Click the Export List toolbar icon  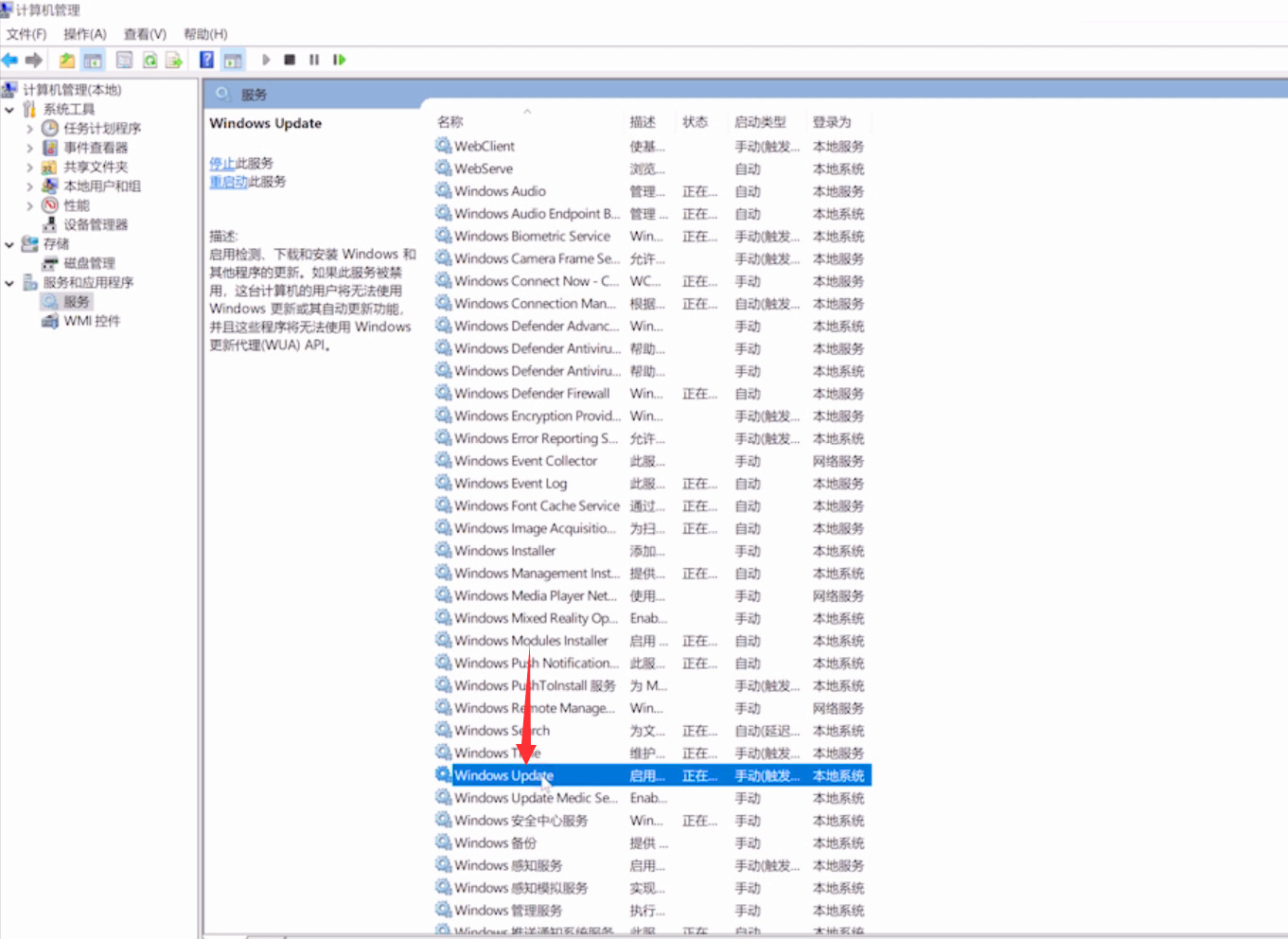174,60
